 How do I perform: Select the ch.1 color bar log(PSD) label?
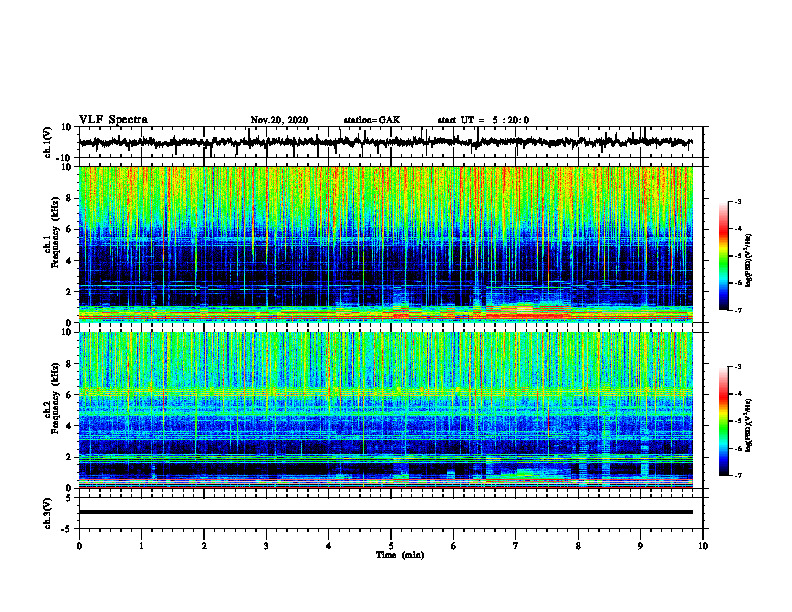pyautogui.click(x=748, y=260)
